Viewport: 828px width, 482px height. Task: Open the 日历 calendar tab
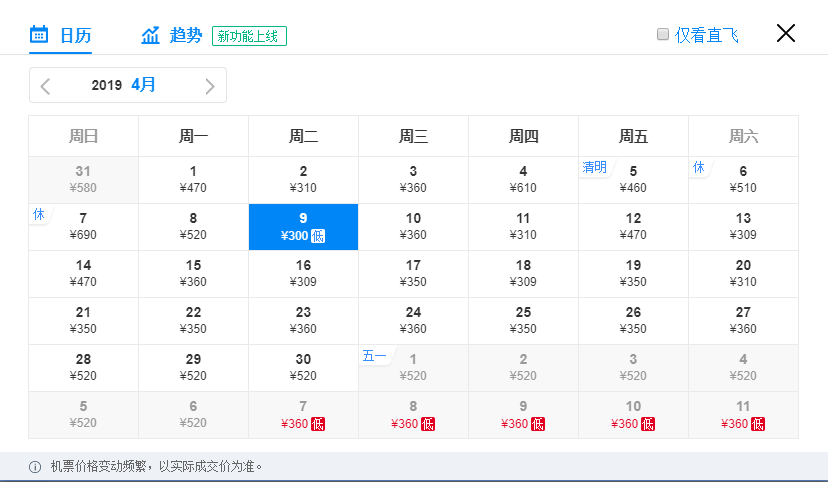60,35
